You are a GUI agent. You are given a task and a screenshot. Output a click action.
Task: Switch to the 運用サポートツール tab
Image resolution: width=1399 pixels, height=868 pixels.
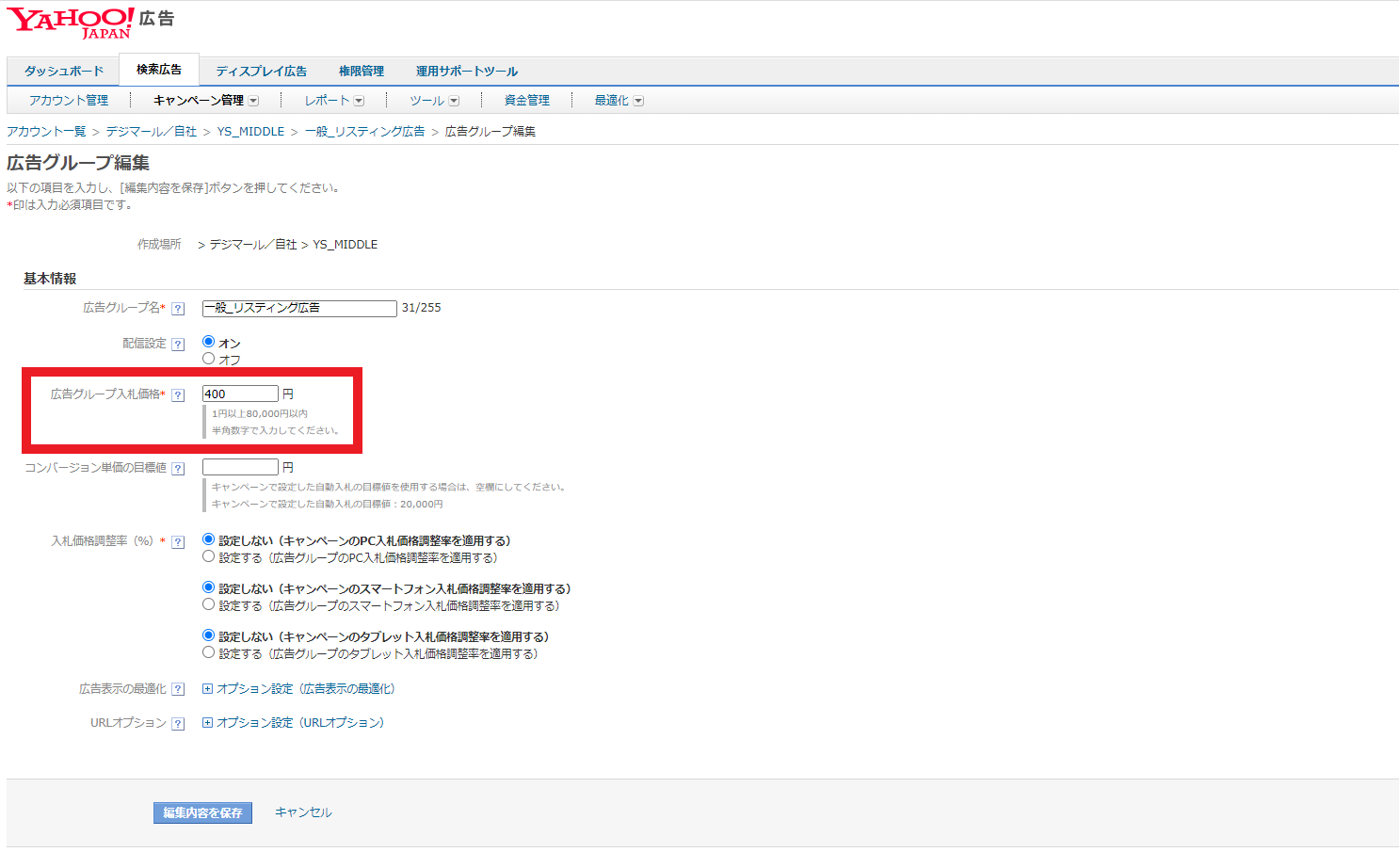467,72
